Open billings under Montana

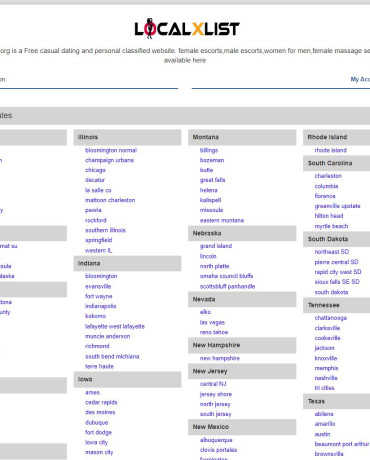(209, 150)
